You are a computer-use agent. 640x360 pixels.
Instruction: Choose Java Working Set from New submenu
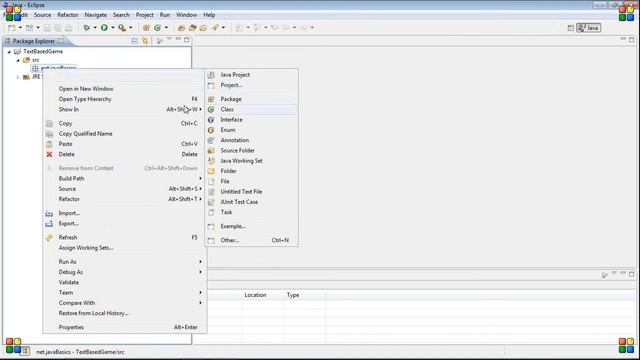pos(251,161)
